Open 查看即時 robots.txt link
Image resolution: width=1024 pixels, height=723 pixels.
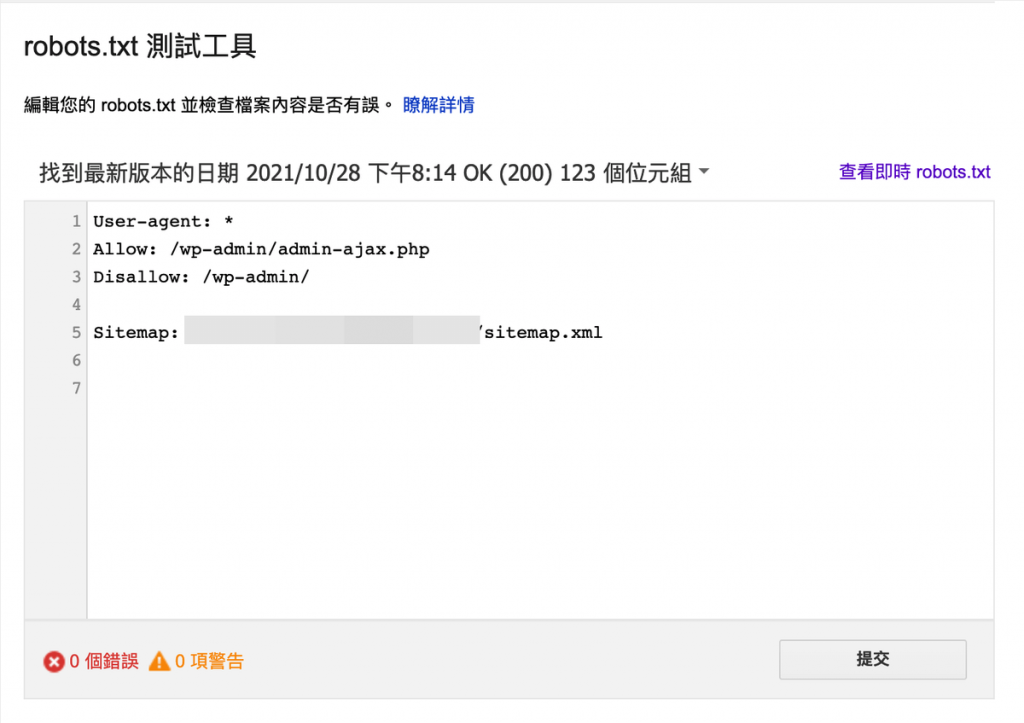tap(914, 172)
